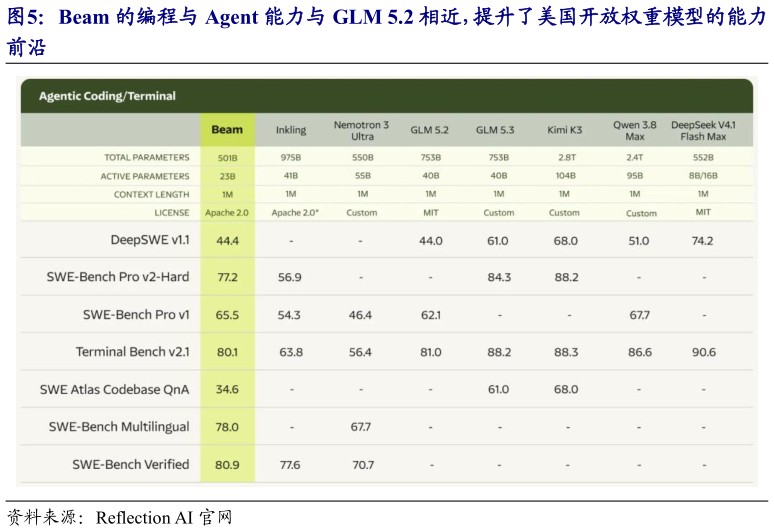
Task: Click the Nemotron 3 Ultra column header
Action: pyautogui.click(x=362, y=131)
